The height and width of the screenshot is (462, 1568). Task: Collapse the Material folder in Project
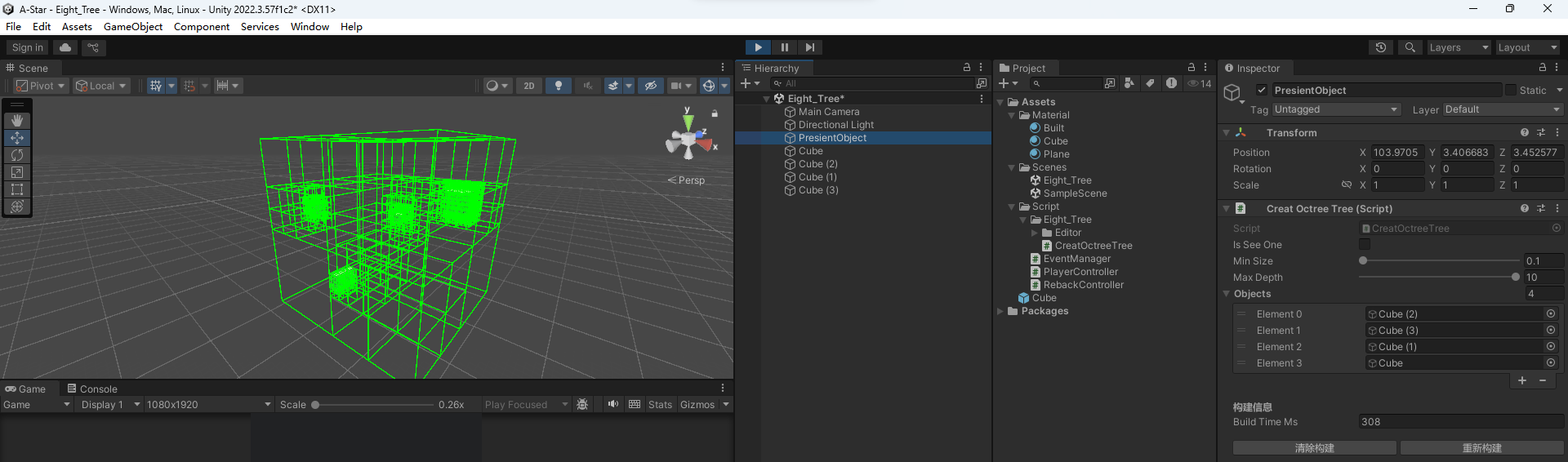coord(1012,115)
